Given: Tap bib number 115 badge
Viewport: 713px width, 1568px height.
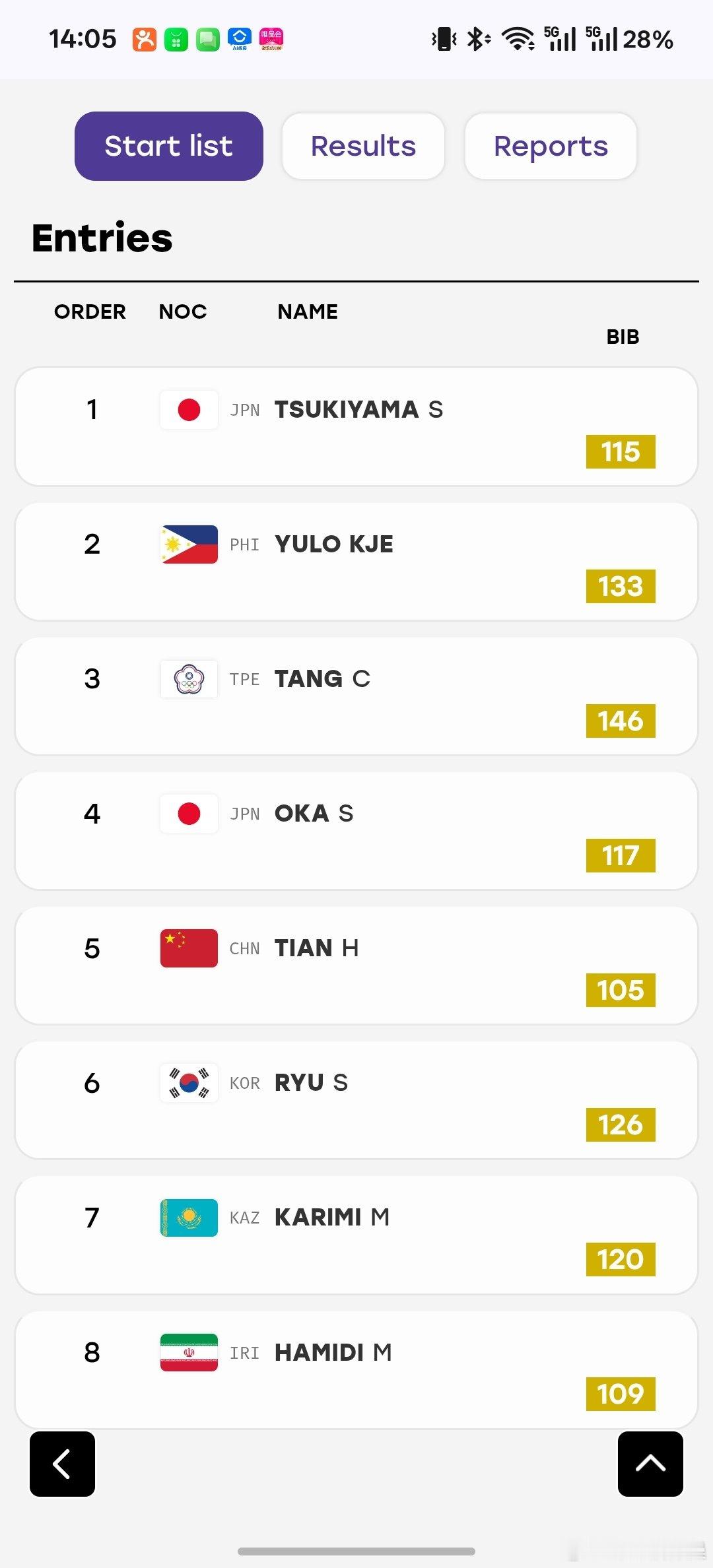Looking at the screenshot, I should click(621, 452).
